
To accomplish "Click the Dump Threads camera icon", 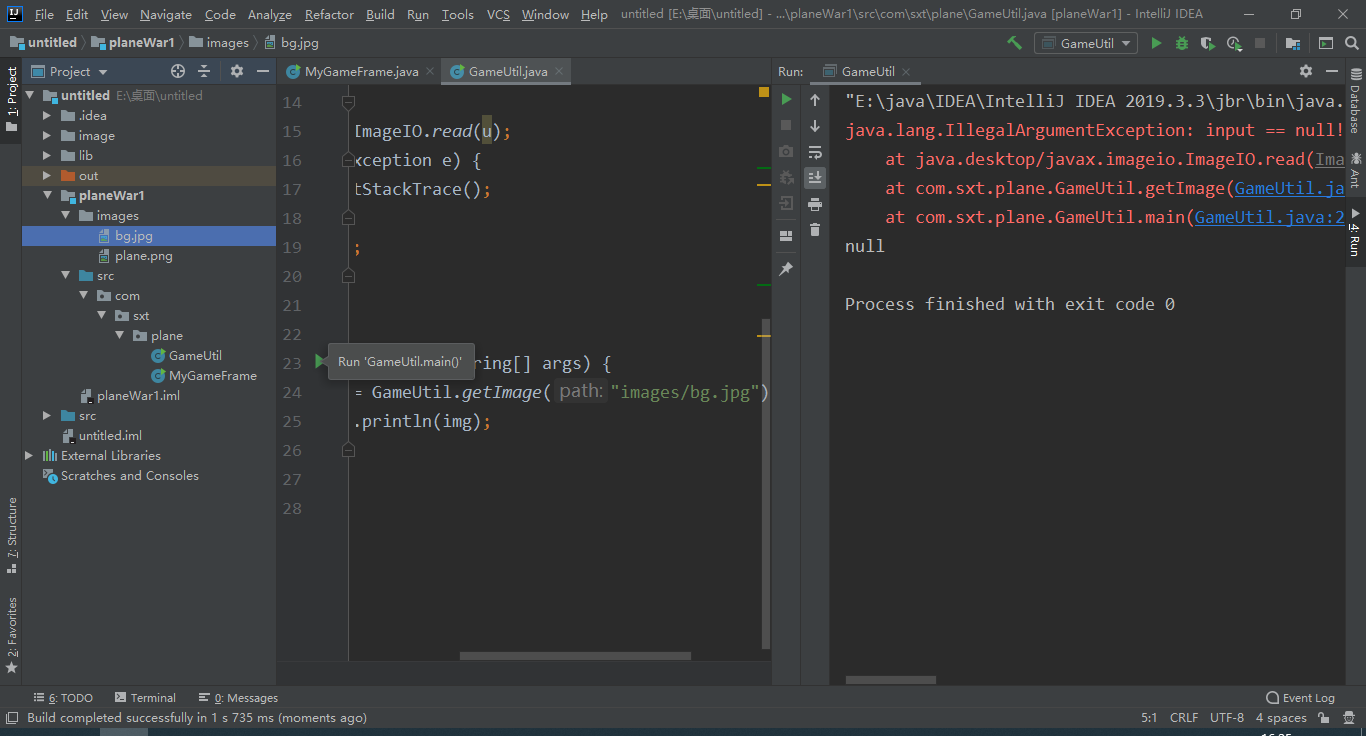I will [x=786, y=151].
